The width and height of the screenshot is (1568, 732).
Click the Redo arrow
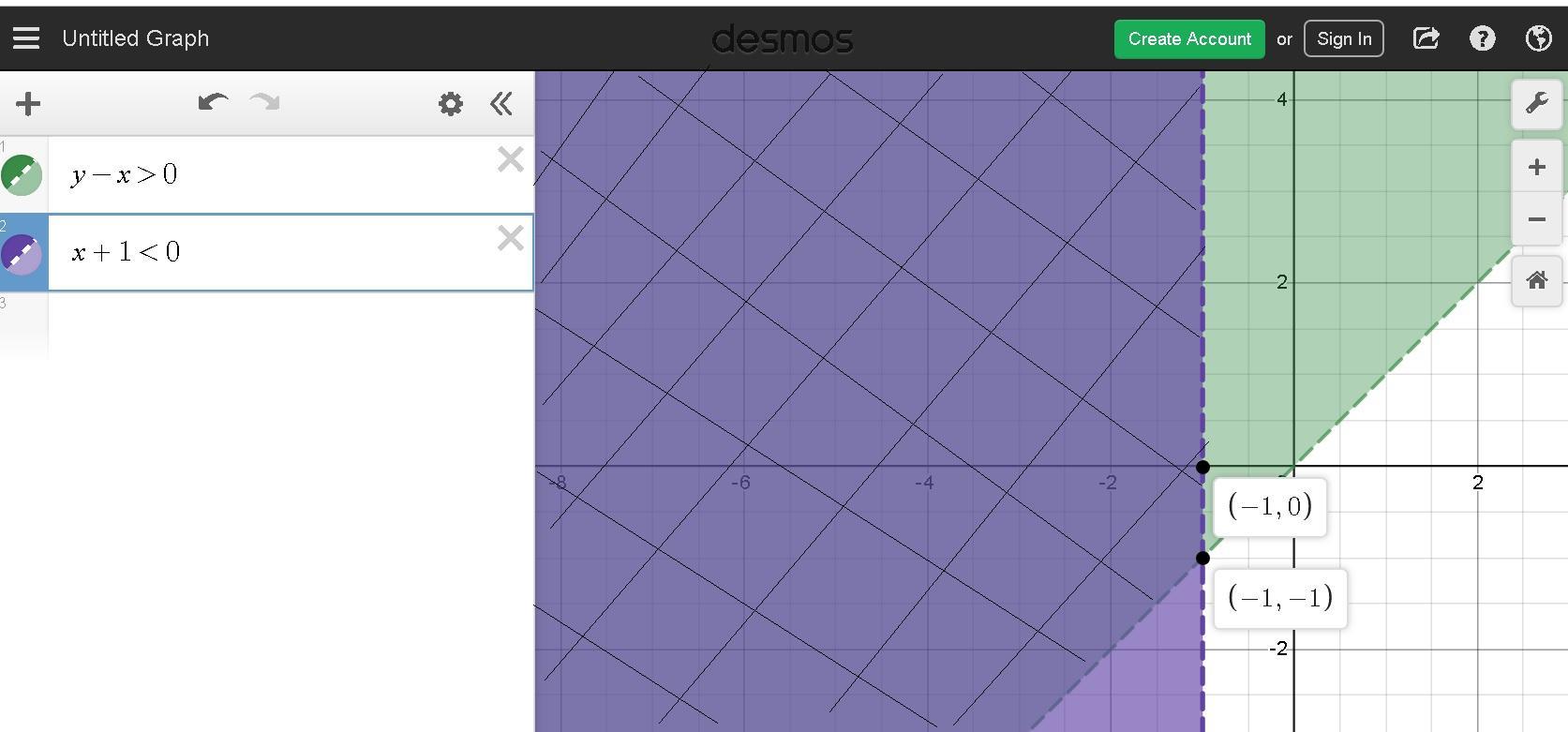click(x=265, y=102)
